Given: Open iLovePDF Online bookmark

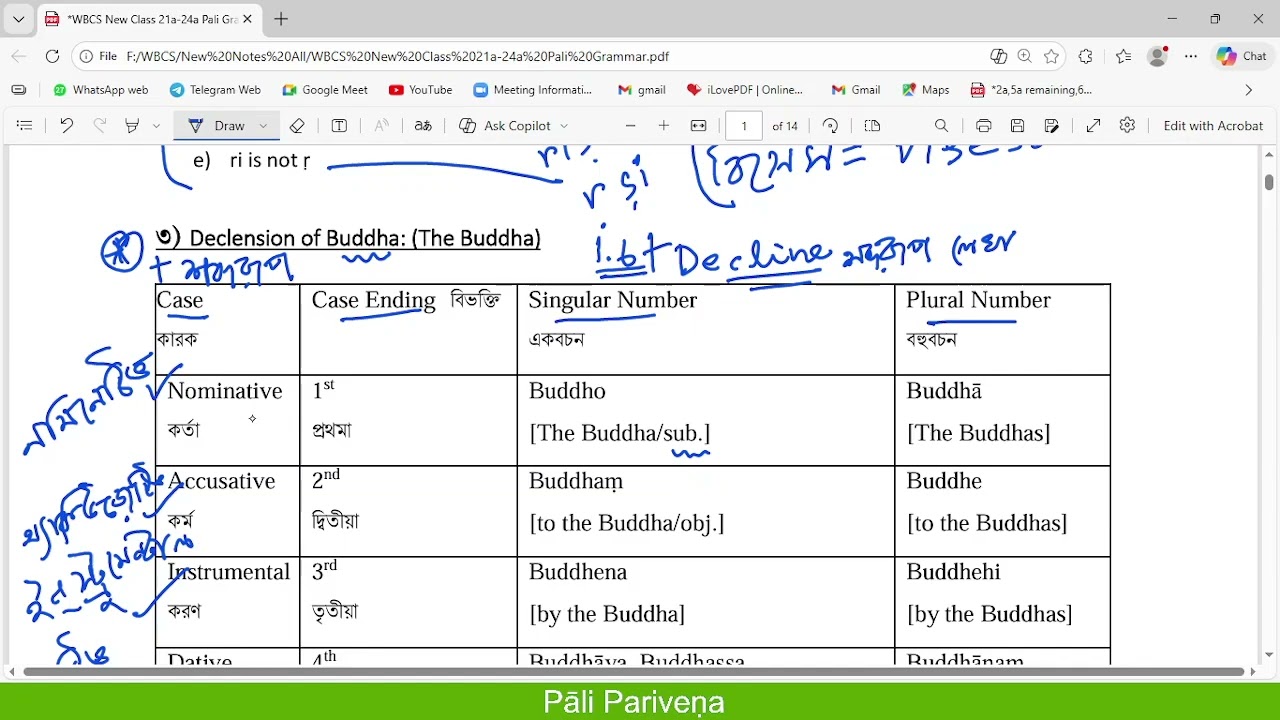Looking at the screenshot, I should pyautogui.click(x=745, y=90).
